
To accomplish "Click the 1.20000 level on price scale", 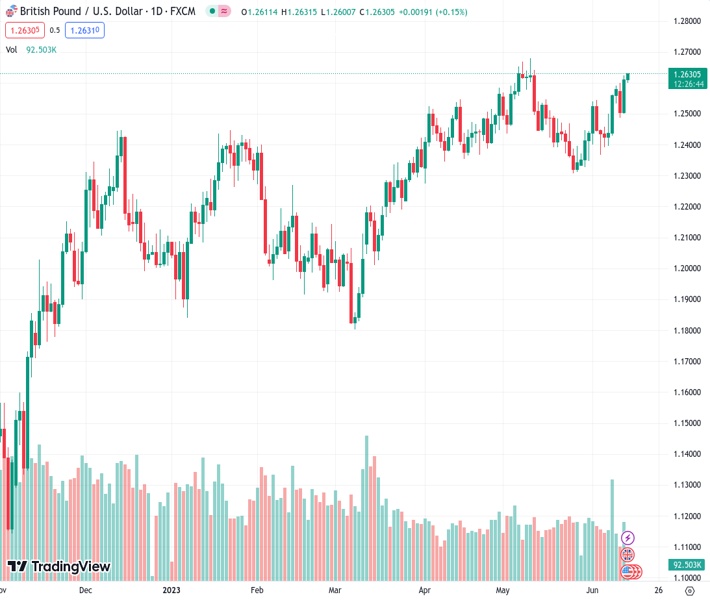I will [686, 268].
